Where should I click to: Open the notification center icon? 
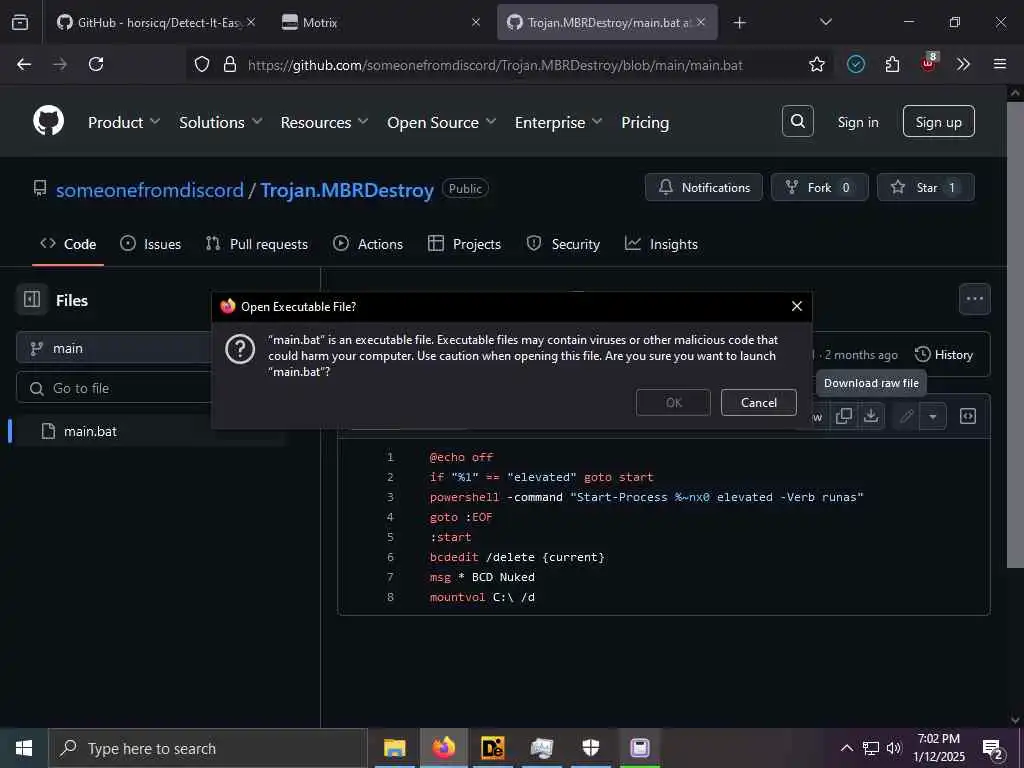tap(993, 749)
